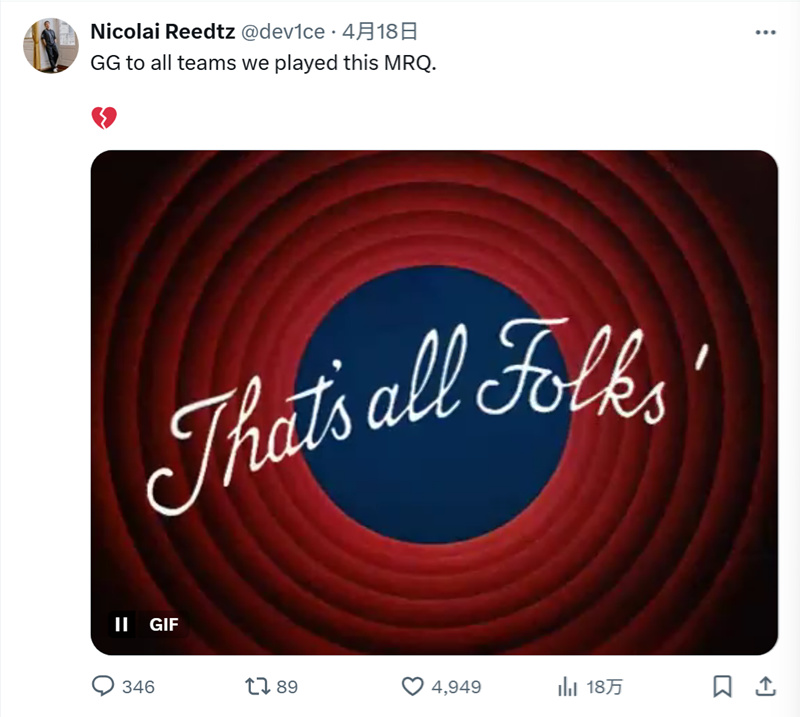Like the tweet with the heart icon
The width and height of the screenshot is (800, 717).
(x=412, y=686)
